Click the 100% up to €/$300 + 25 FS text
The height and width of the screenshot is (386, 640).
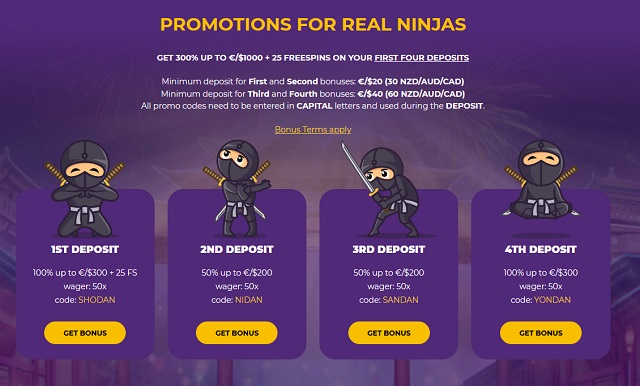click(x=85, y=273)
